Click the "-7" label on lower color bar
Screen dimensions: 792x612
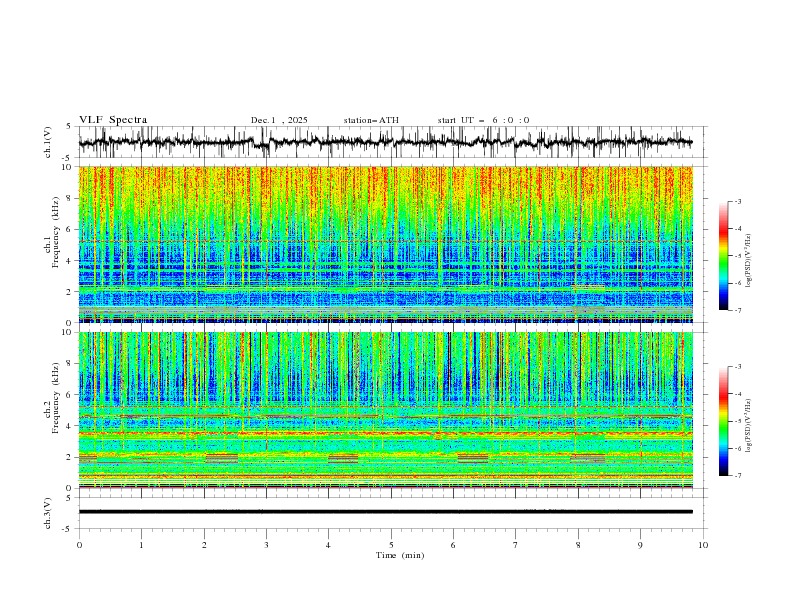(738, 475)
